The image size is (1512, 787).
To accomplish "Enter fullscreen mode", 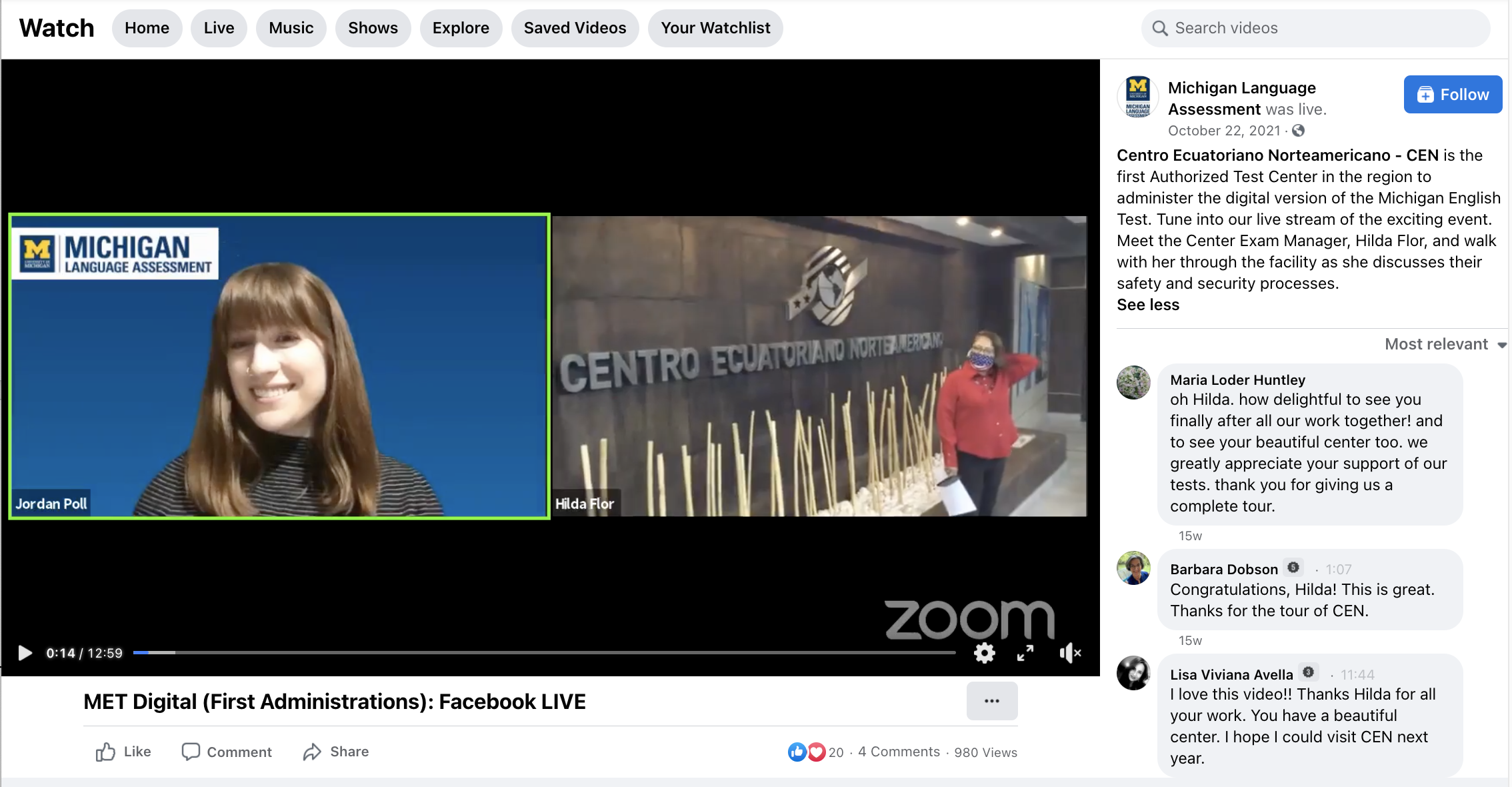I will point(1025,653).
